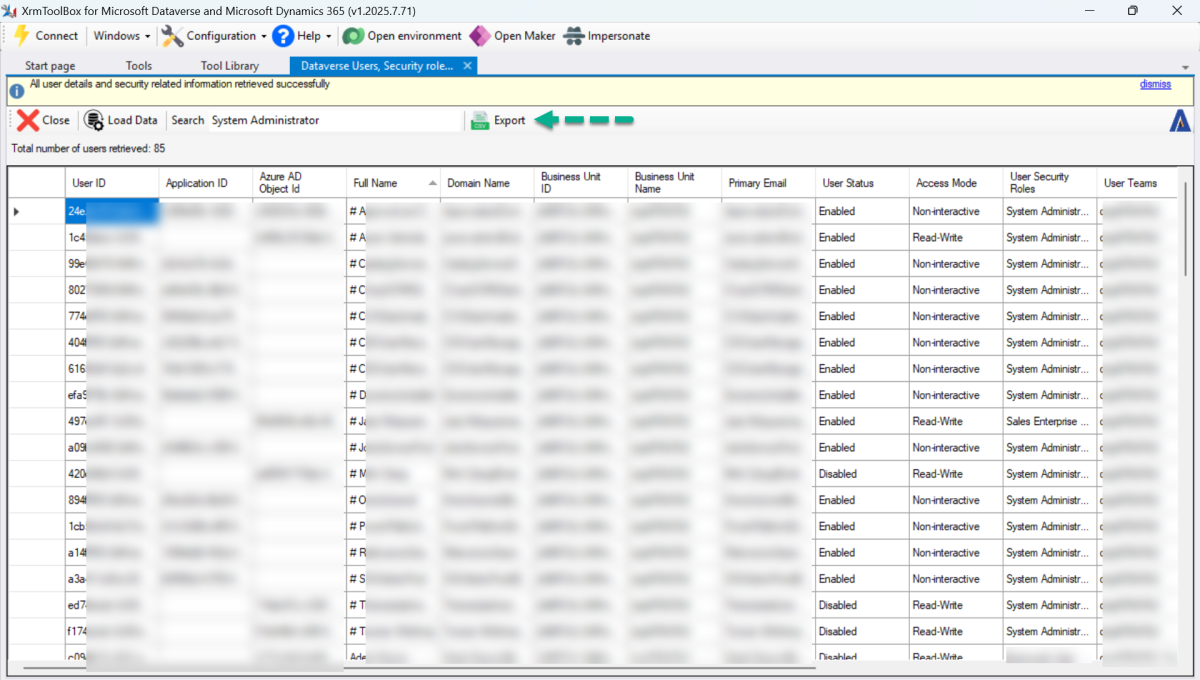Click Load Data button
The height and width of the screenshot is (680, 1200).
[121, 120]
